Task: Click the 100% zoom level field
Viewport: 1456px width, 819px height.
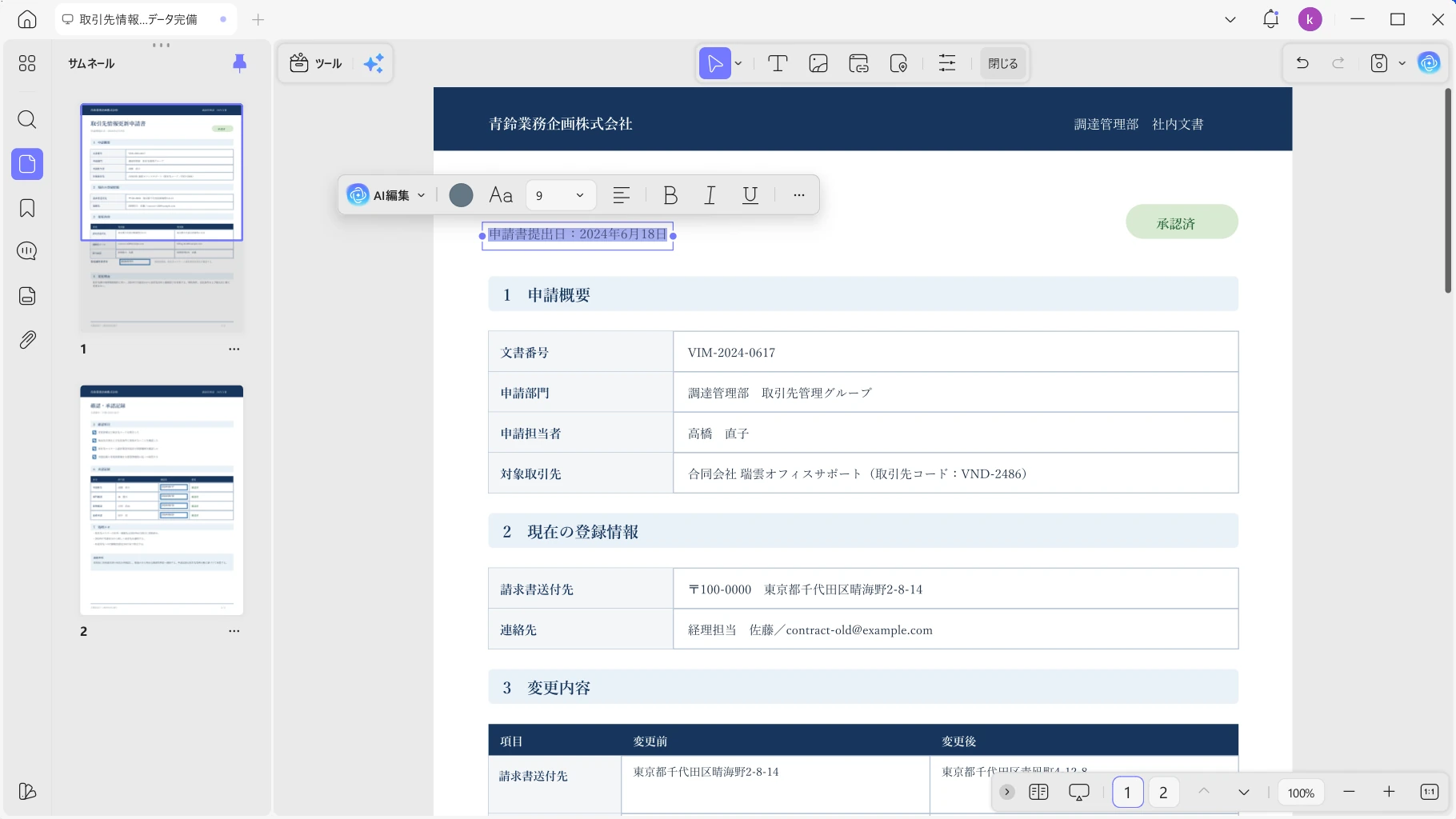Action: click(1301, 793)
